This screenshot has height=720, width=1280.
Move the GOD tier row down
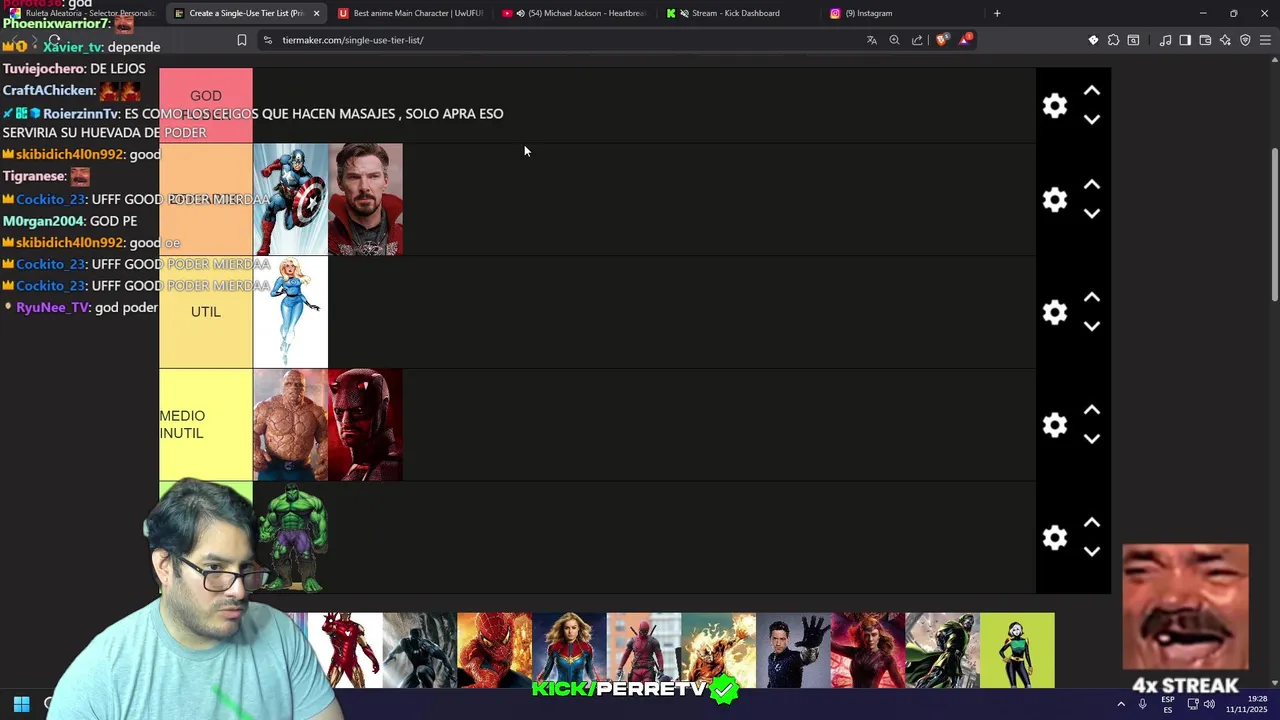(x=1092, y=119)
